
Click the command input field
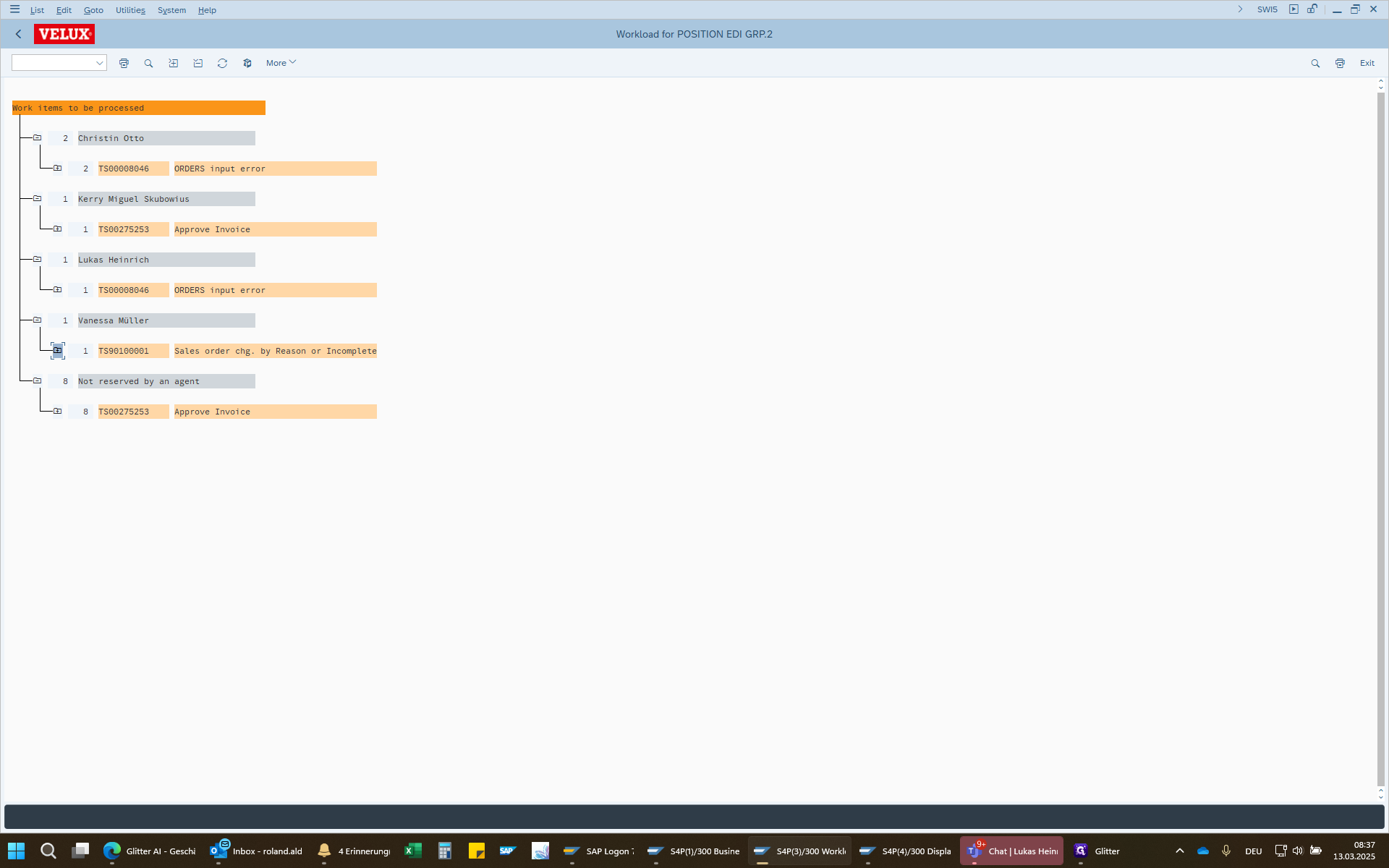tap(54, 64)
